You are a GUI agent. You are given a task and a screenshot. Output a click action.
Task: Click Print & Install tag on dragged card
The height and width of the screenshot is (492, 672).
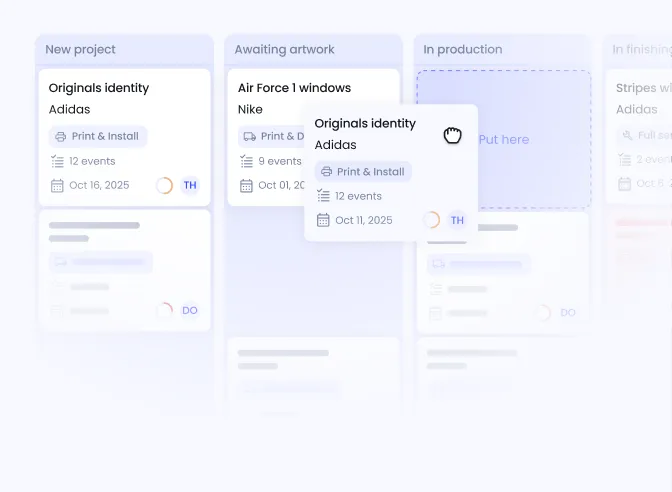click(363, 171)
